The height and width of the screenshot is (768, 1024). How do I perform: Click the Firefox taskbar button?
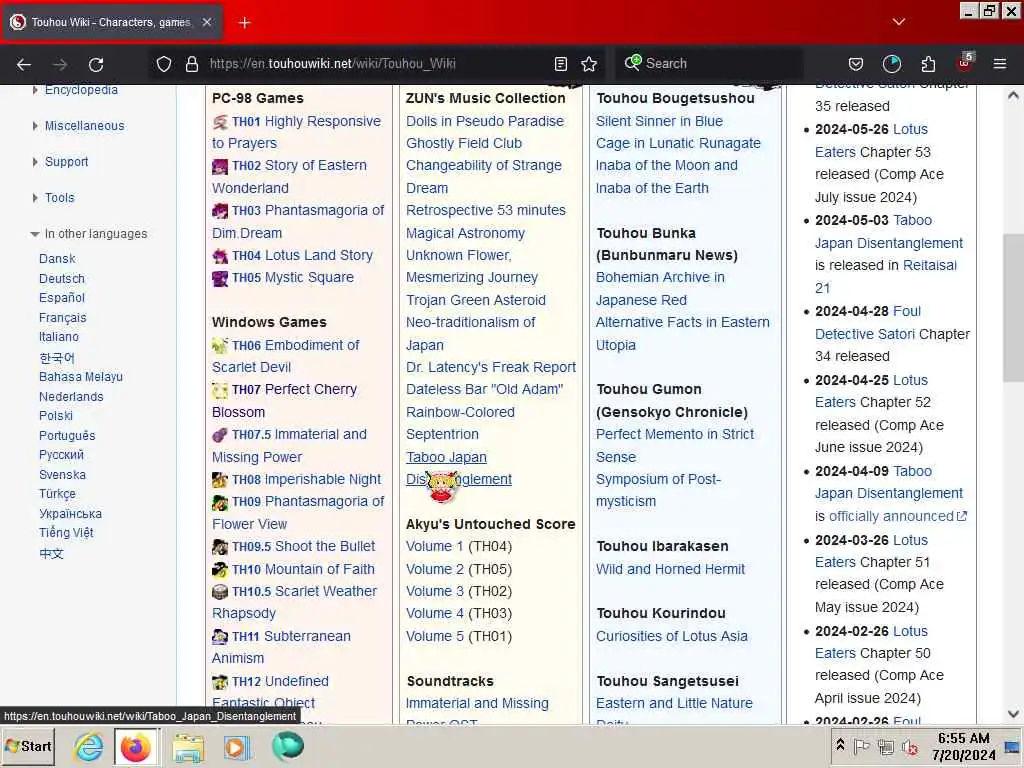tap(135, 746)
